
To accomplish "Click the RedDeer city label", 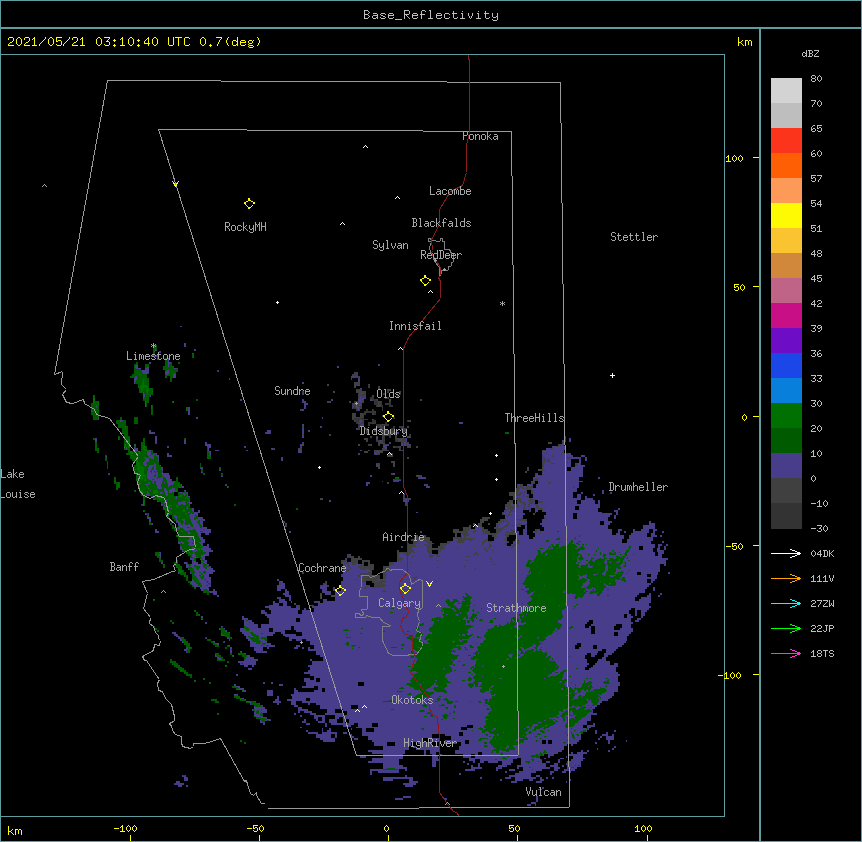I will tap(441, 255).
